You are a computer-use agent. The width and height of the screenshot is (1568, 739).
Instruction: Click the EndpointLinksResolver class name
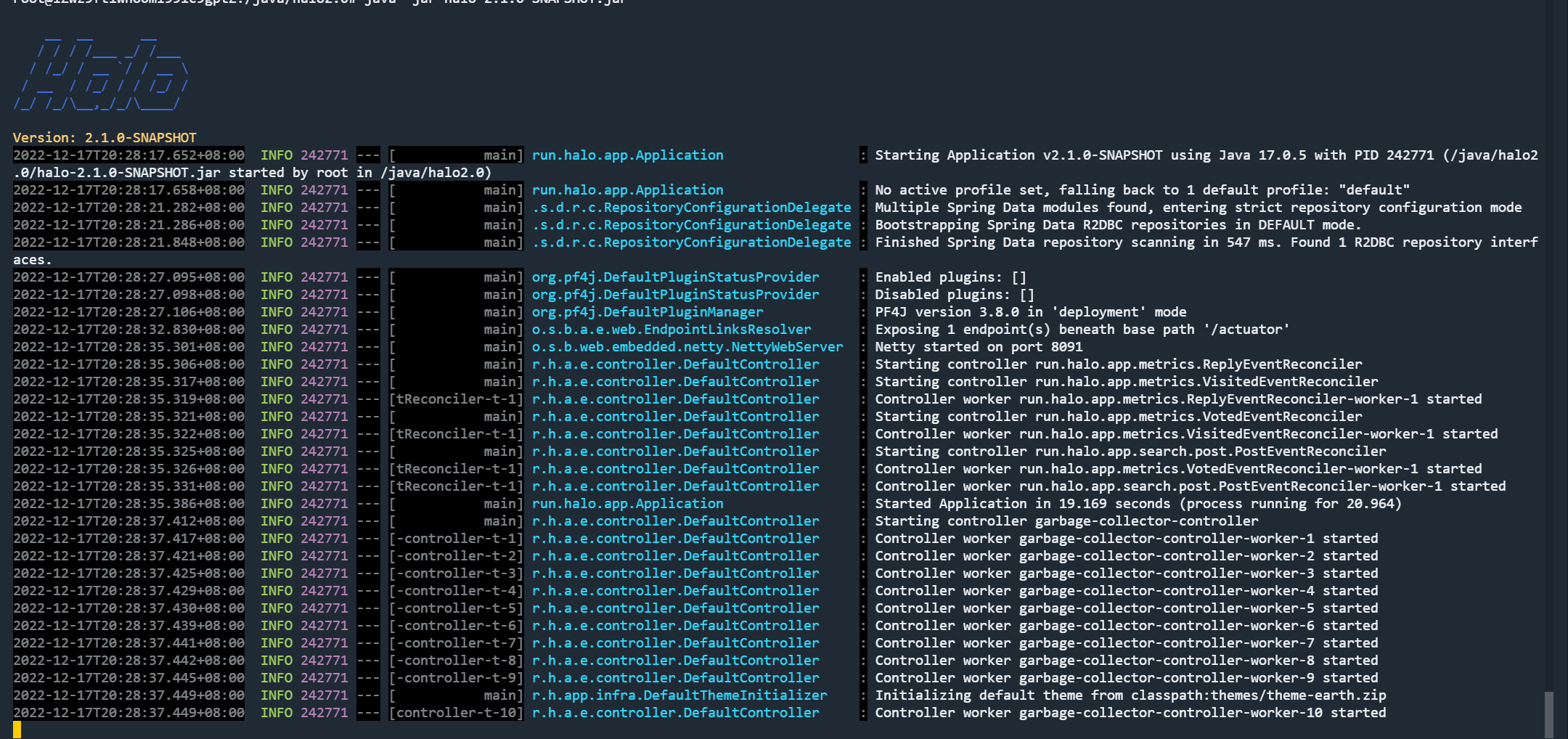(668, 329)
